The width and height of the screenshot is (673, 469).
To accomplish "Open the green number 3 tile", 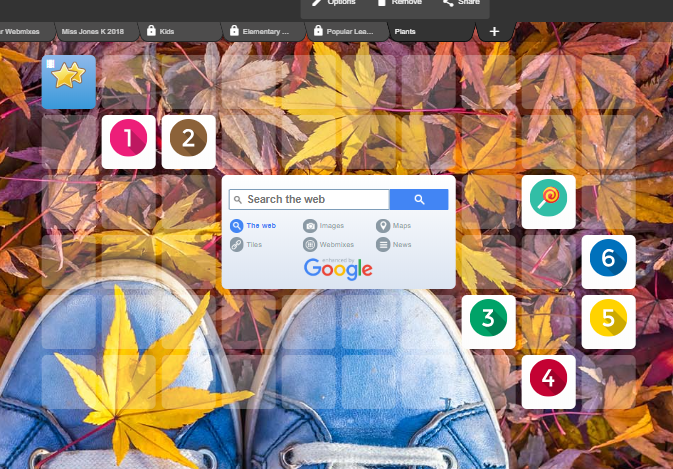I will [488, 322].
